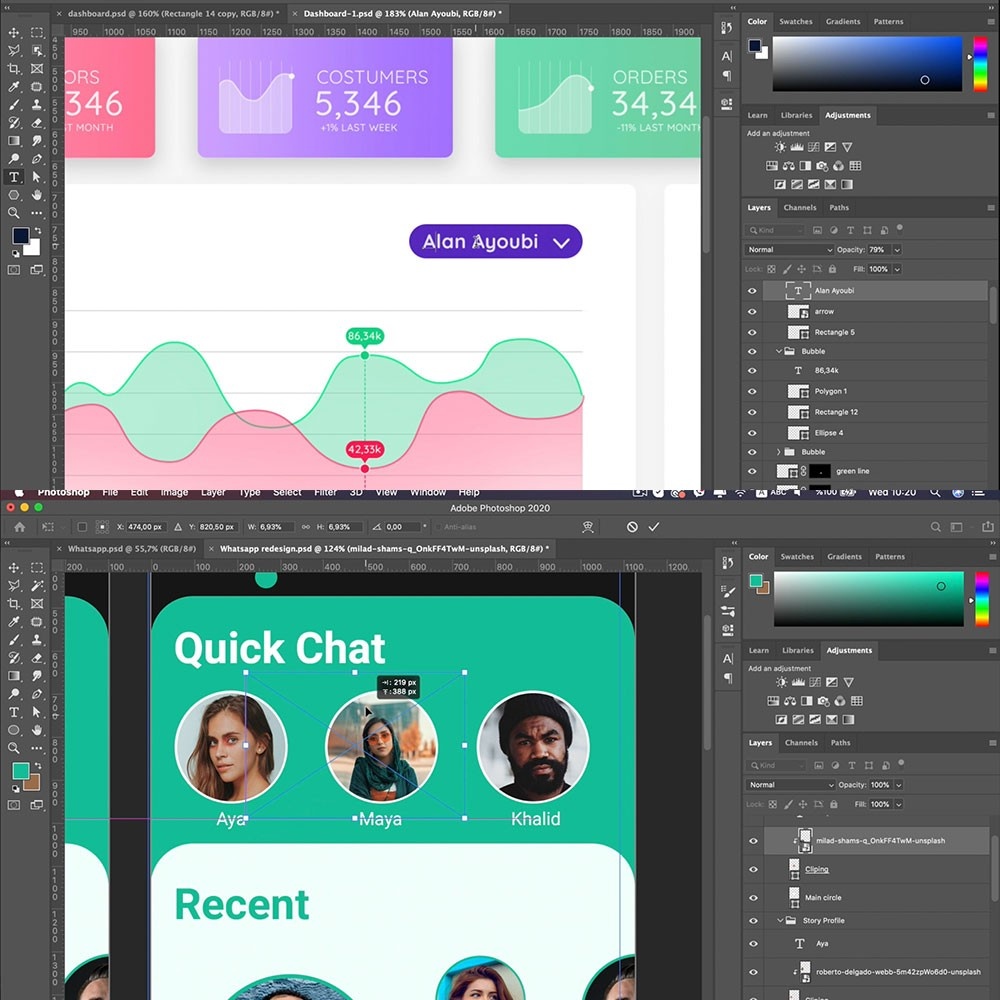Add Brightness/Contrast adjustment in Dashboard window

[780, 147]
